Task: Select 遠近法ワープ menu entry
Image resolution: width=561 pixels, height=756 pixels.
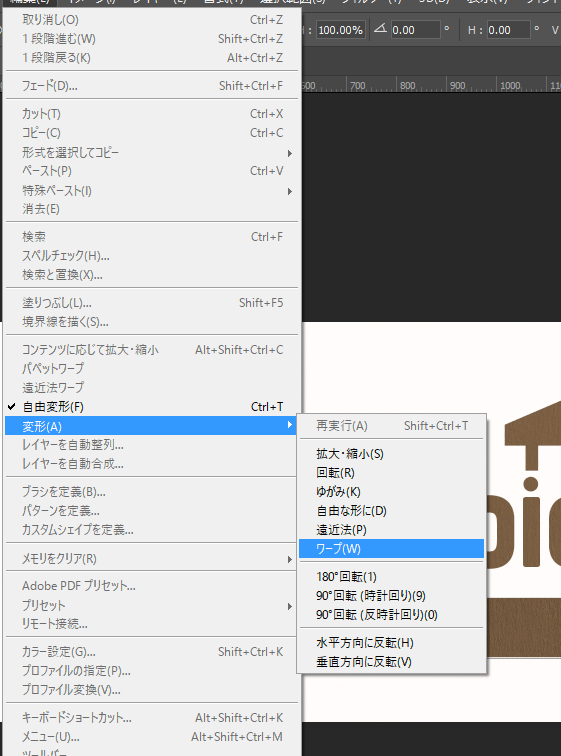Action: (151, 388)
